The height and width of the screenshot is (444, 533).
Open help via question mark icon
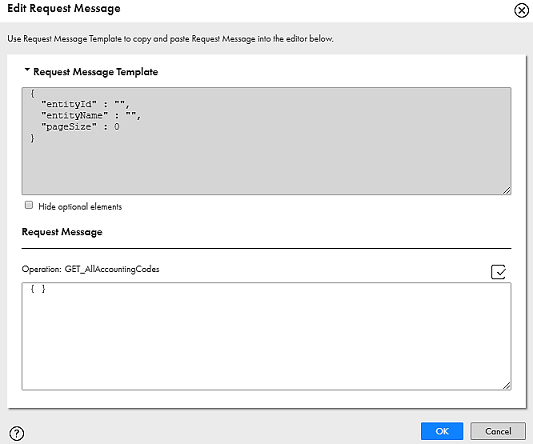pos(17,433)
